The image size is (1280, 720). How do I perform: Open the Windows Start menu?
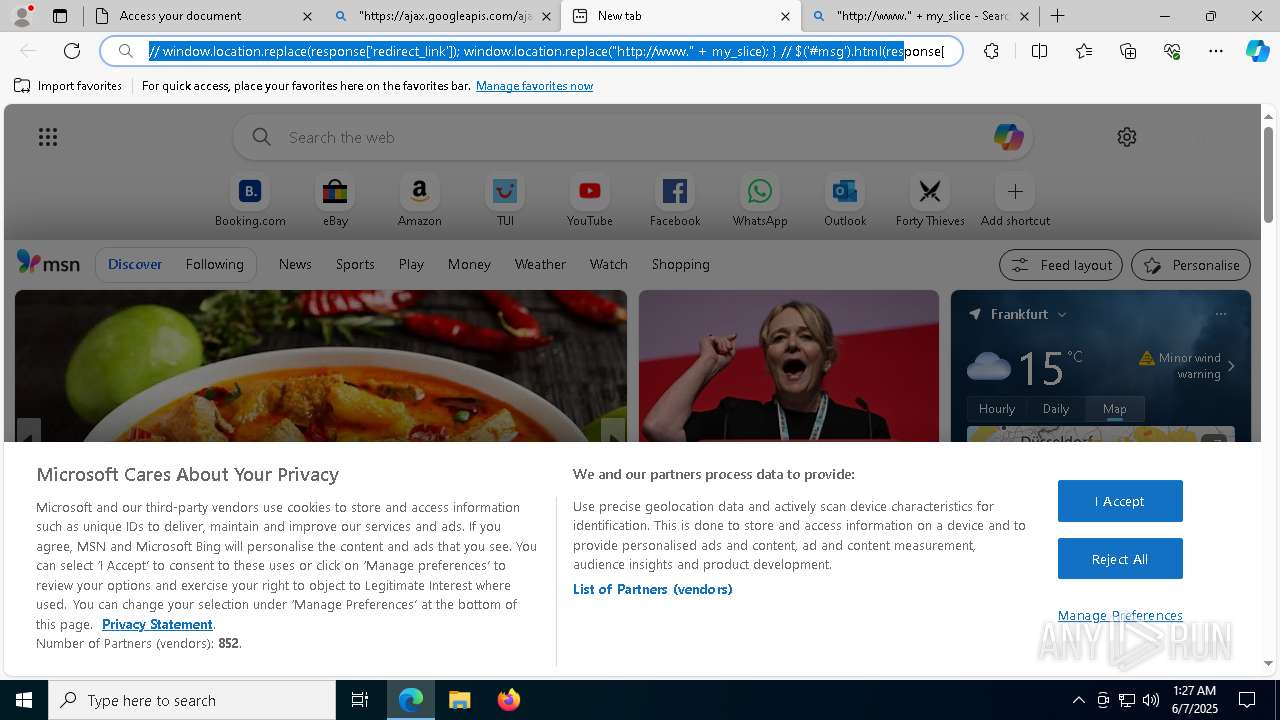tap(24, 700)
